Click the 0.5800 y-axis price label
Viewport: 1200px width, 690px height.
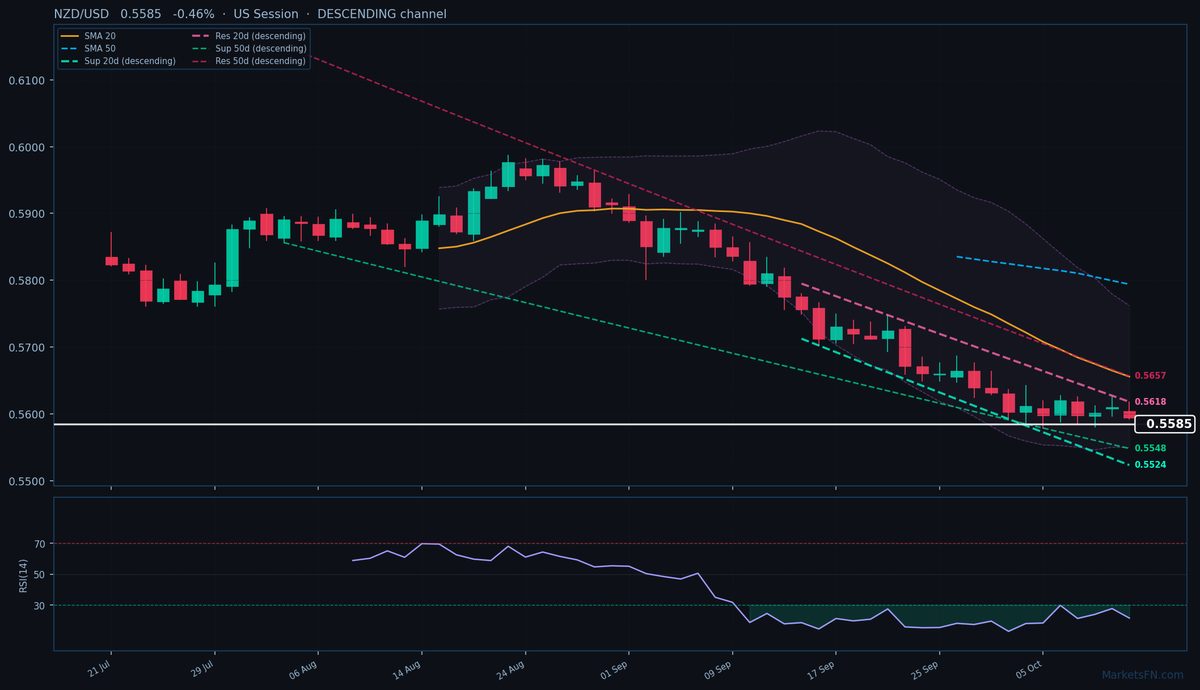pos(25,281)
